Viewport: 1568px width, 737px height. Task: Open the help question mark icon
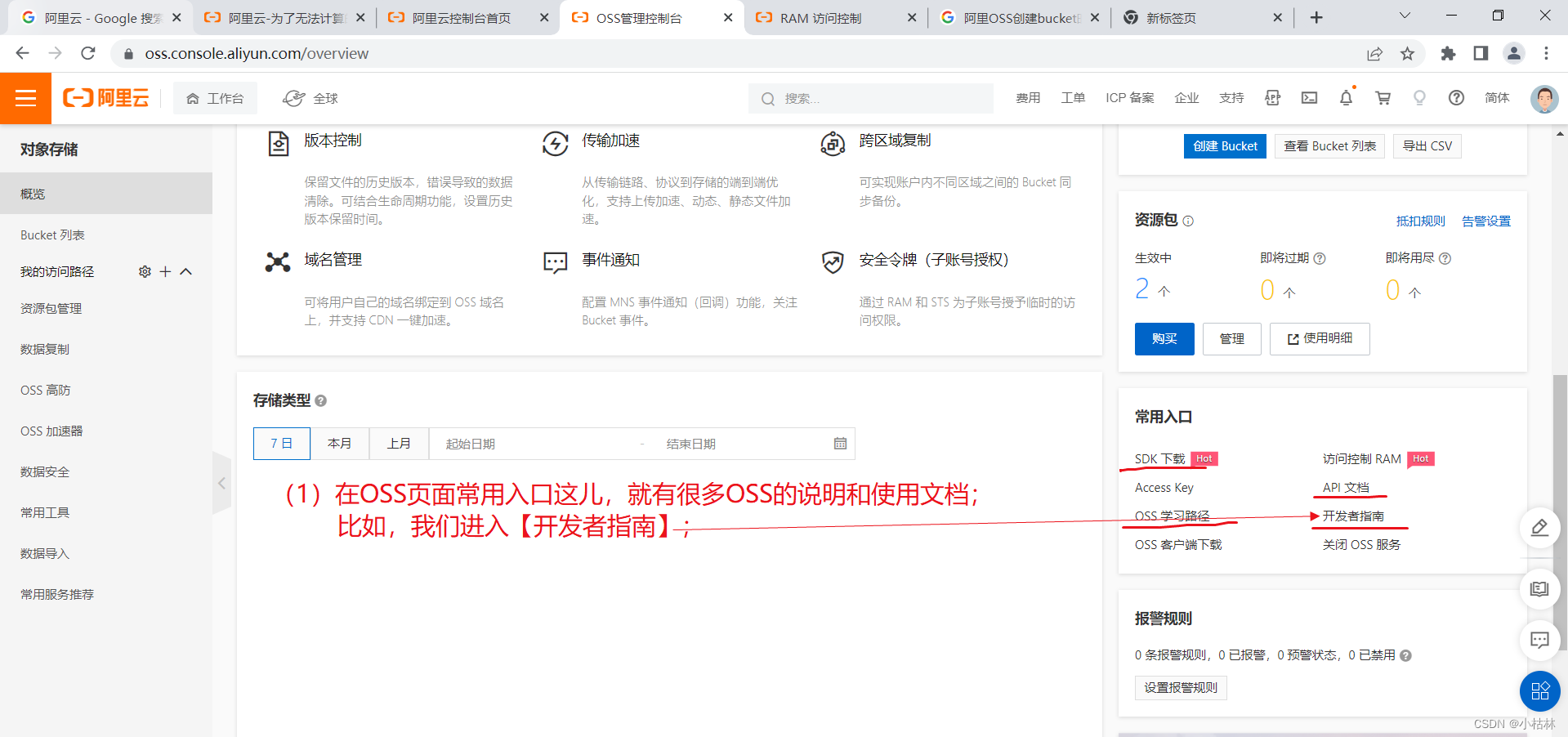pos(1456,98)
